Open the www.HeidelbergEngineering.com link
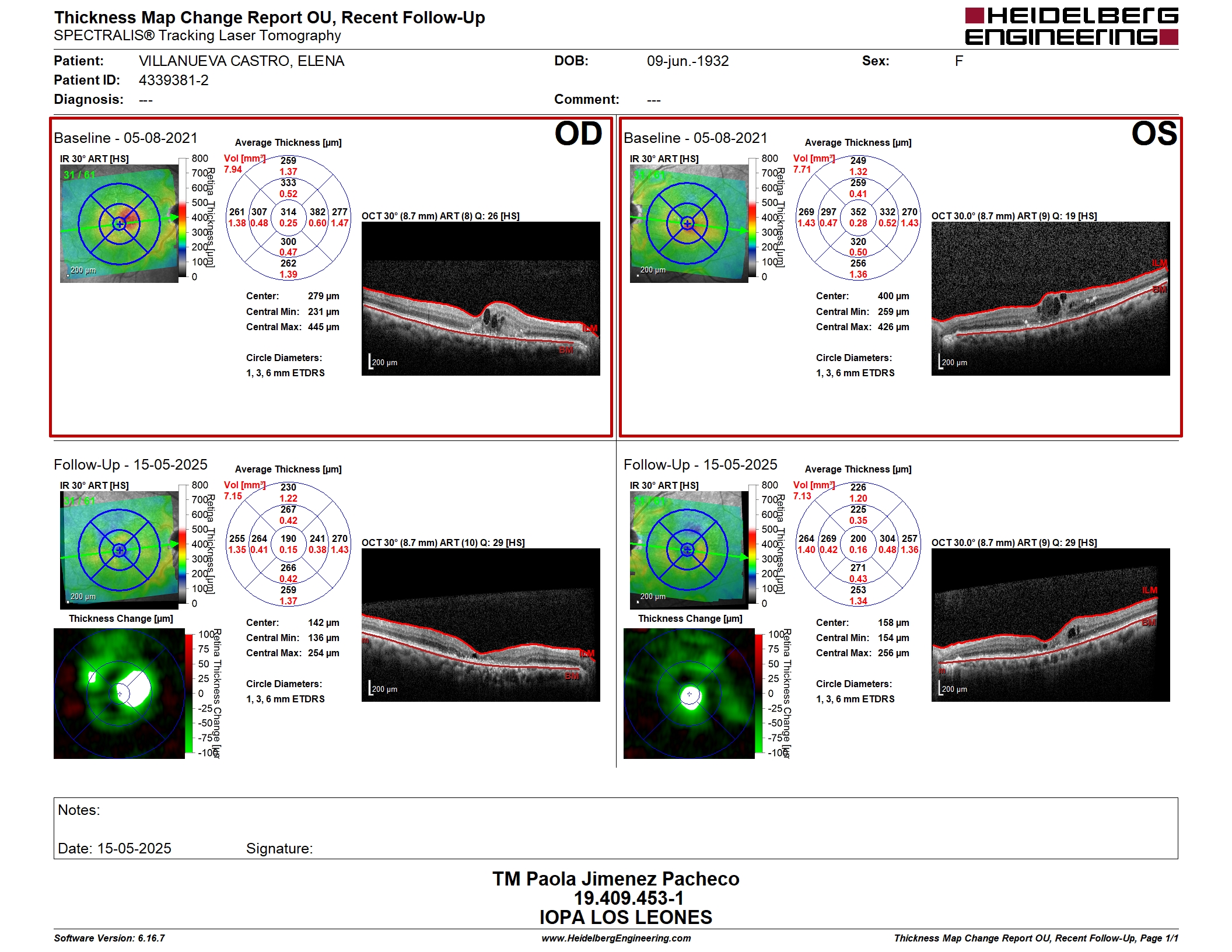 click(616, 938)
